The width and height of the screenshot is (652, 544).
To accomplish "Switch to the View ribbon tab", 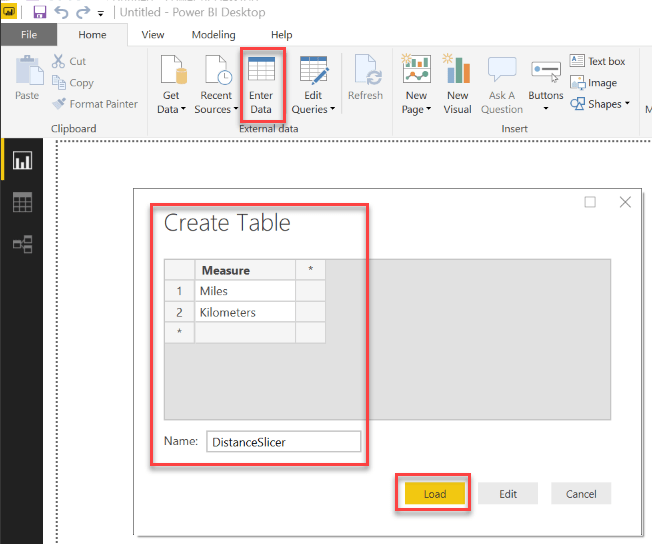I will 153,35.
